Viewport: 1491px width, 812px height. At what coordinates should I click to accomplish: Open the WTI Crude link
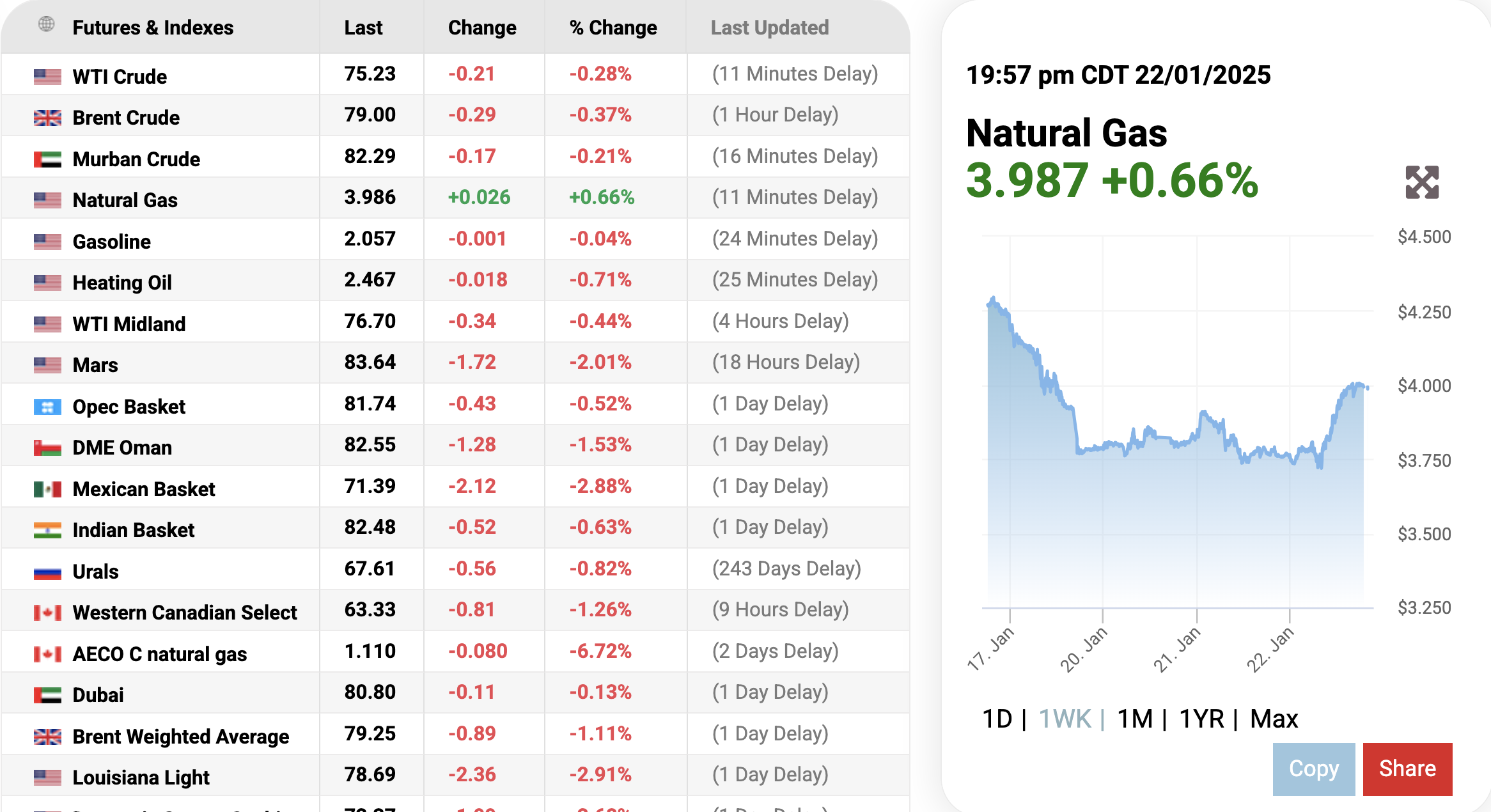coord(120,77)
